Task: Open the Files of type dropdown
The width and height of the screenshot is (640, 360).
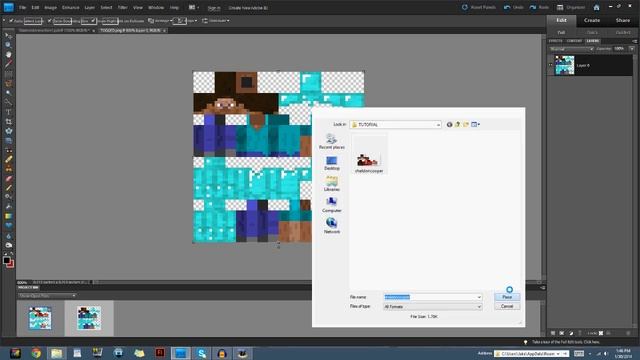Action: click(433, 307)
